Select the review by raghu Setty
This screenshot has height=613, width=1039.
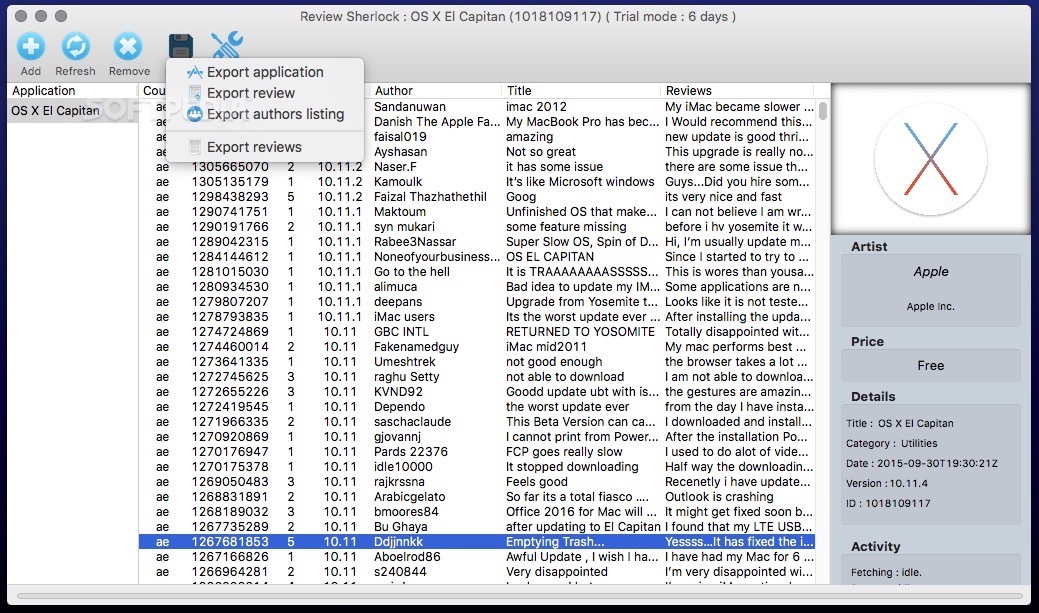[x=406, y=377]
